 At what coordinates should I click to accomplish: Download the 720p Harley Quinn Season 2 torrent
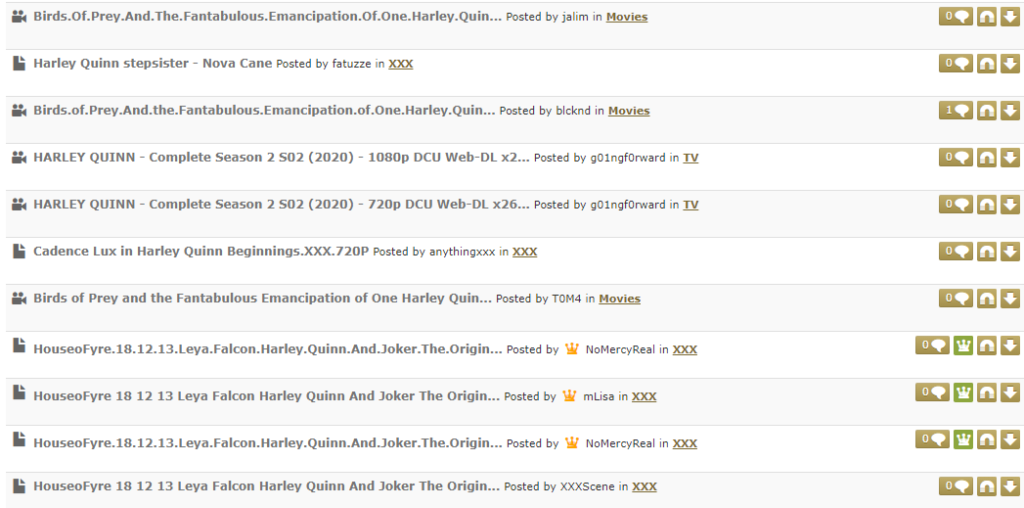pyautogui.click(x=1010, y=205)
